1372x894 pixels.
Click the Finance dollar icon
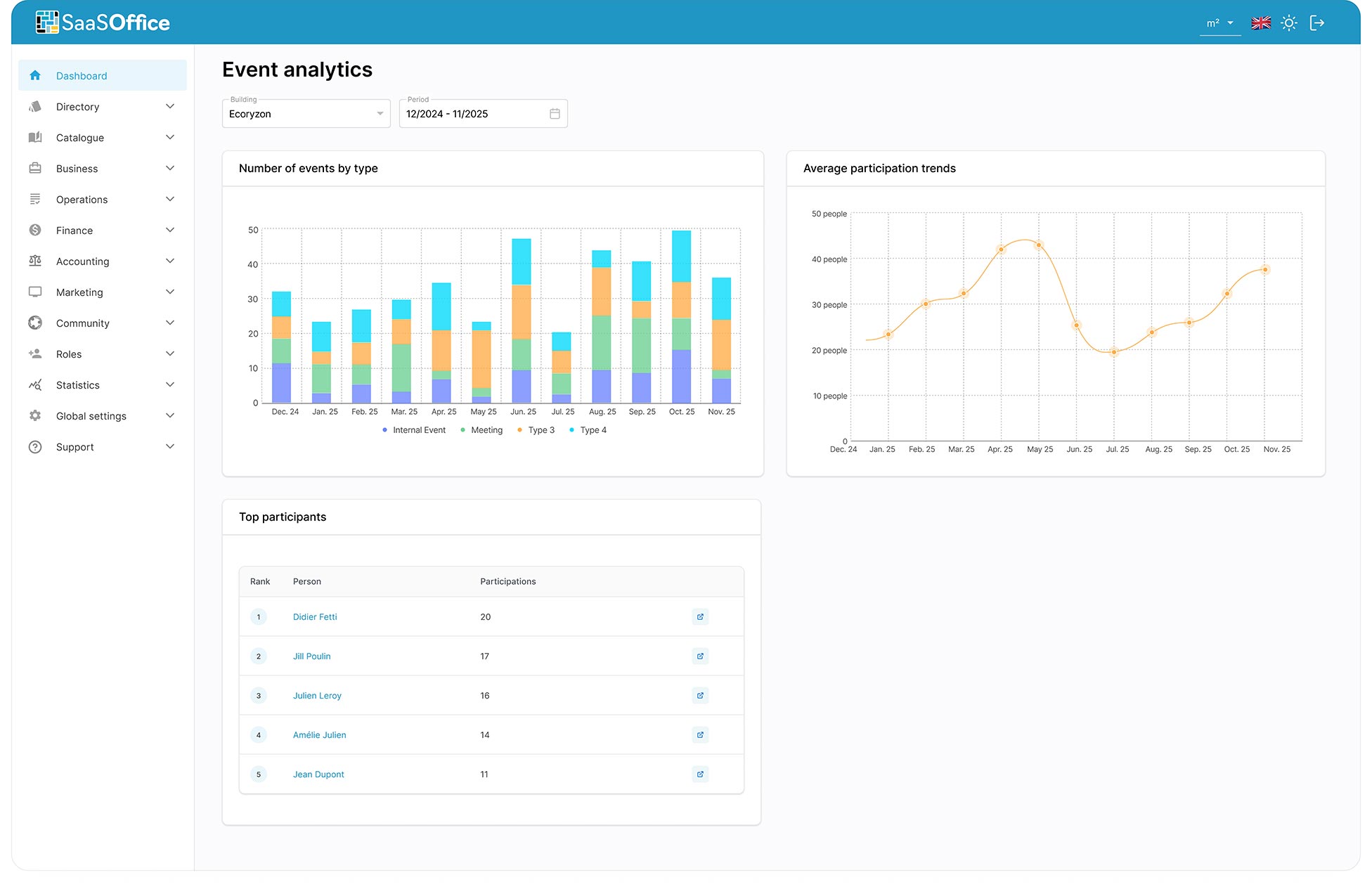click(35, 230)
